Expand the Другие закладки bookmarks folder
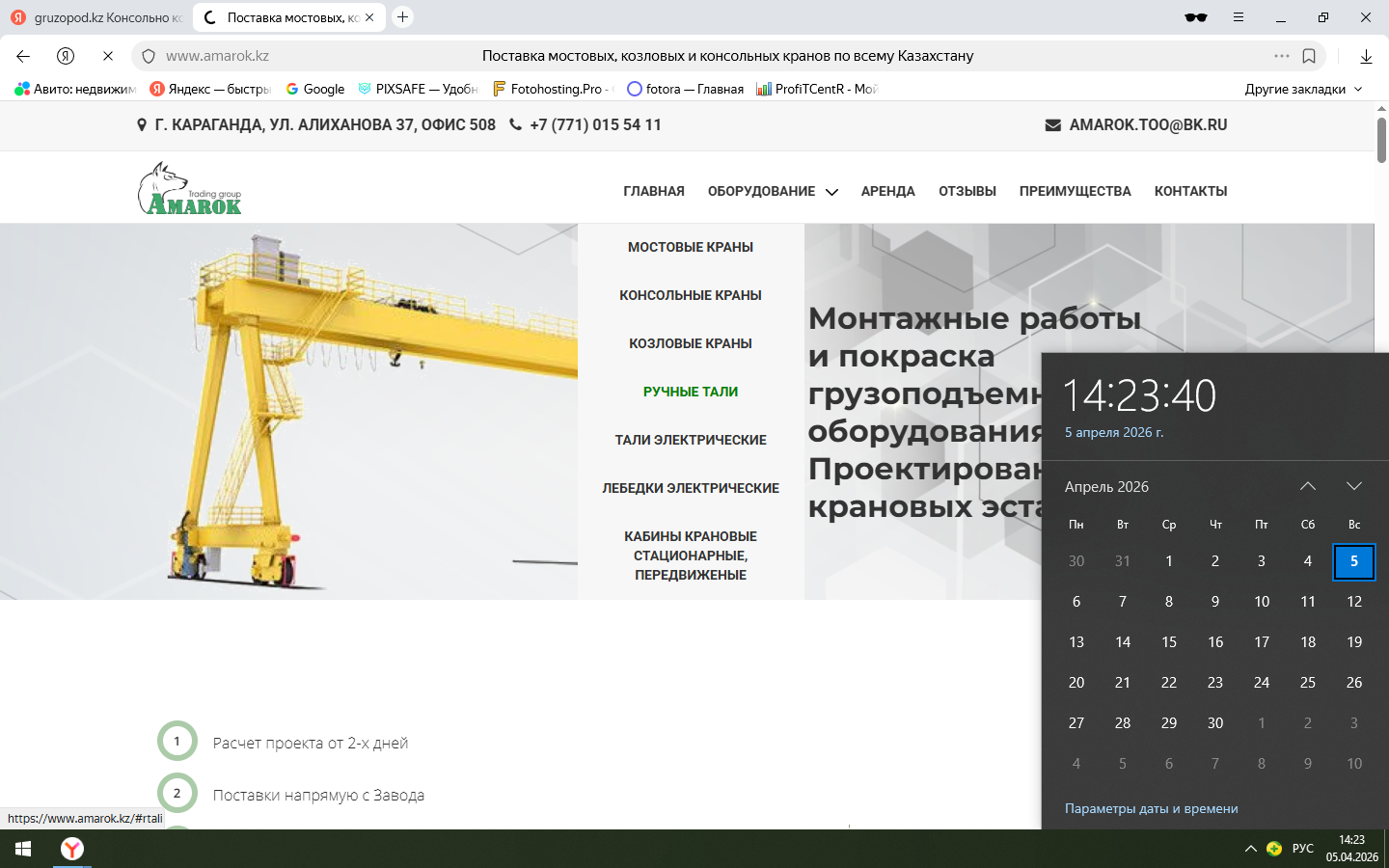This screenshot has height=868, width=1389. (x=1303, y=89)
